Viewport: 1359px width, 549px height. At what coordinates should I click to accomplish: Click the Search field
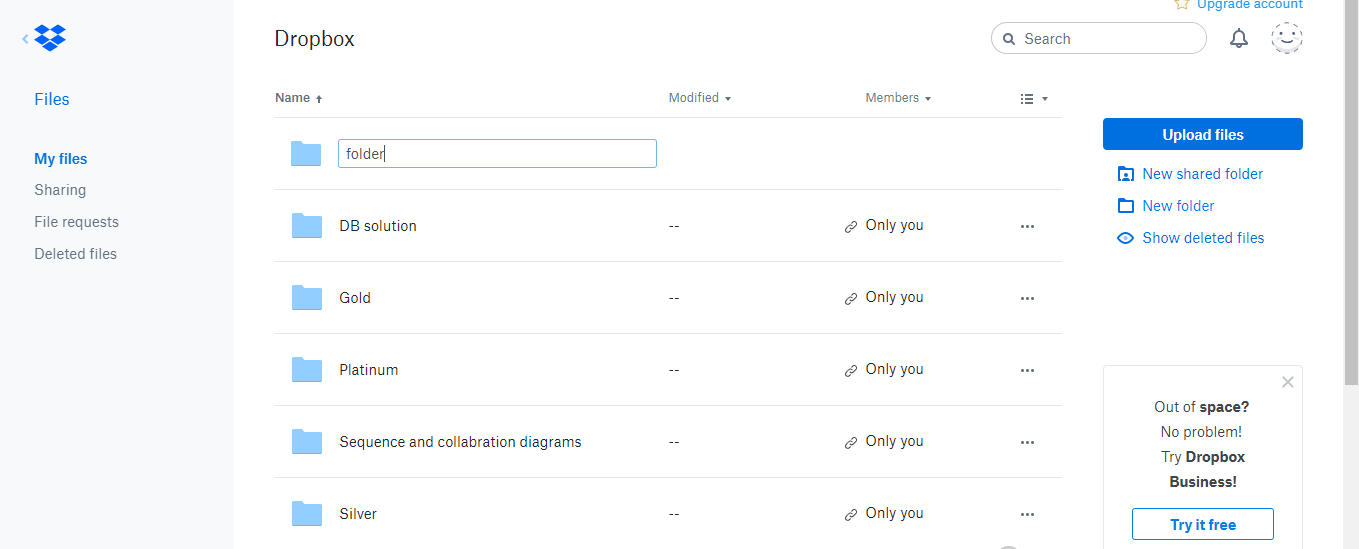tap(1099, 39)
